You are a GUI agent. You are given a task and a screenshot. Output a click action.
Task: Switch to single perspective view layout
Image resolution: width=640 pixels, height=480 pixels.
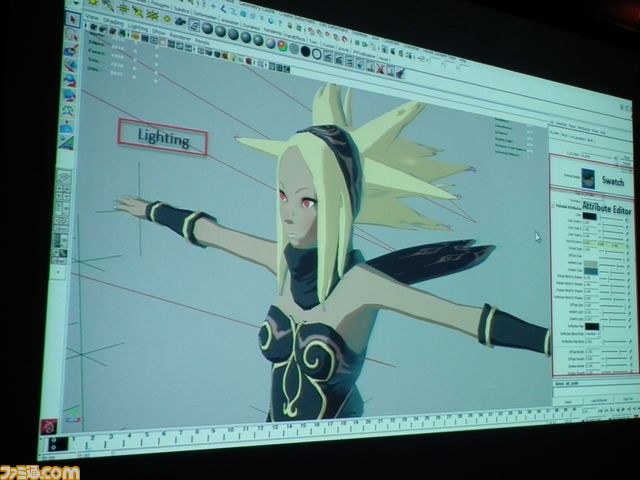[x=64, y=178]
